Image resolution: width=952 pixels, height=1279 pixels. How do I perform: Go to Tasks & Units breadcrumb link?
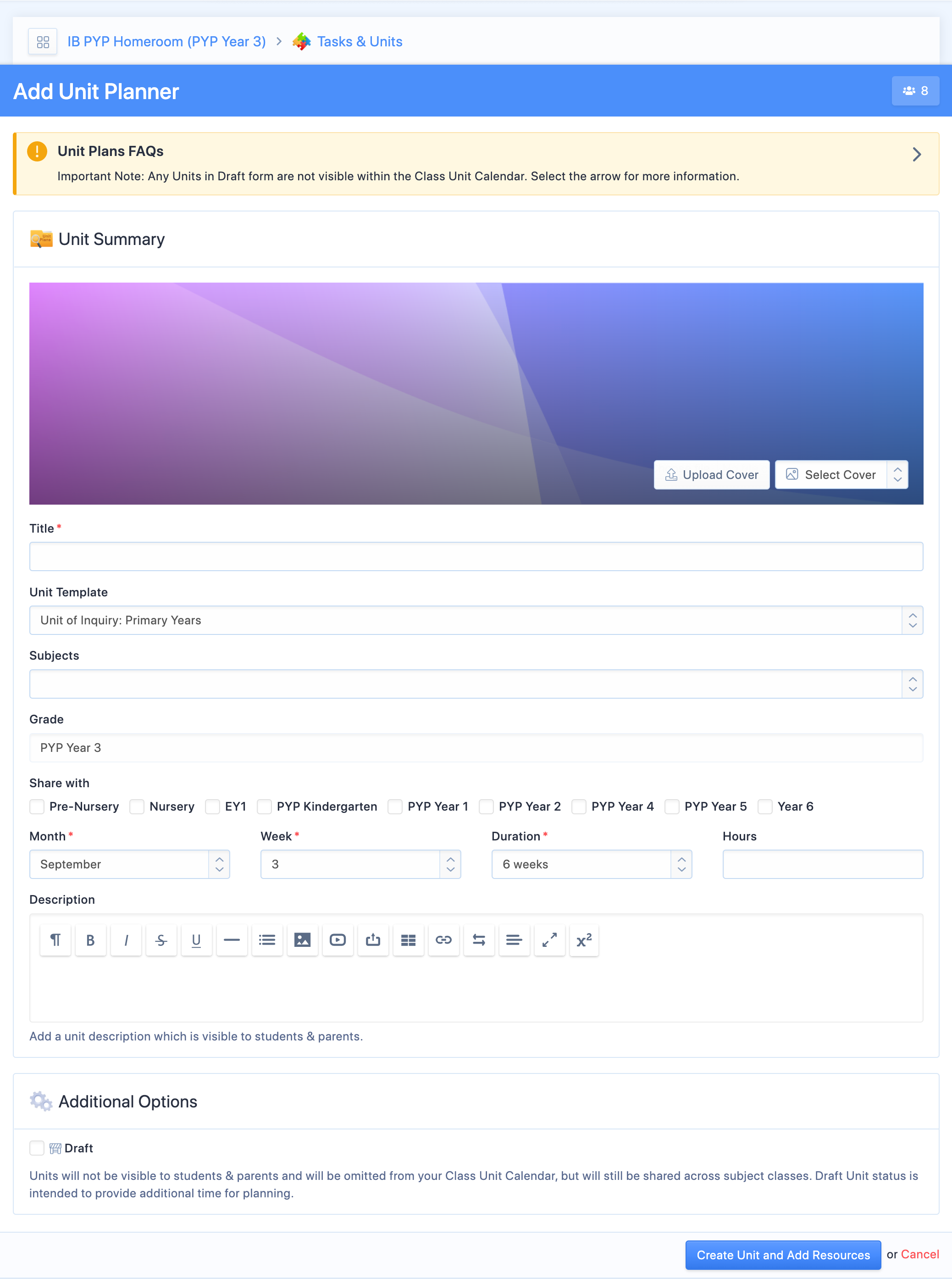360,41
